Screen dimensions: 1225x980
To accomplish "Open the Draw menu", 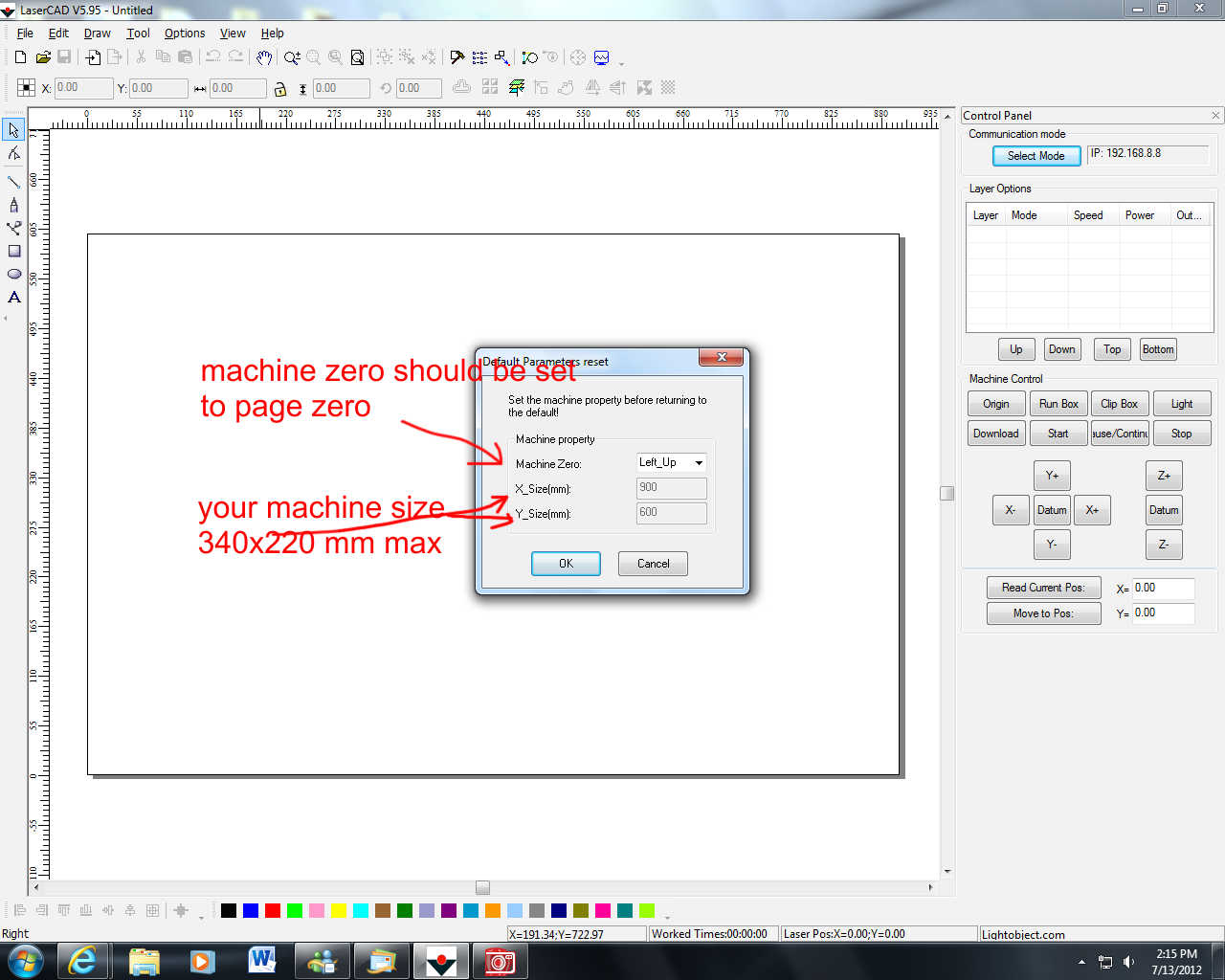I will click(97, 33).
